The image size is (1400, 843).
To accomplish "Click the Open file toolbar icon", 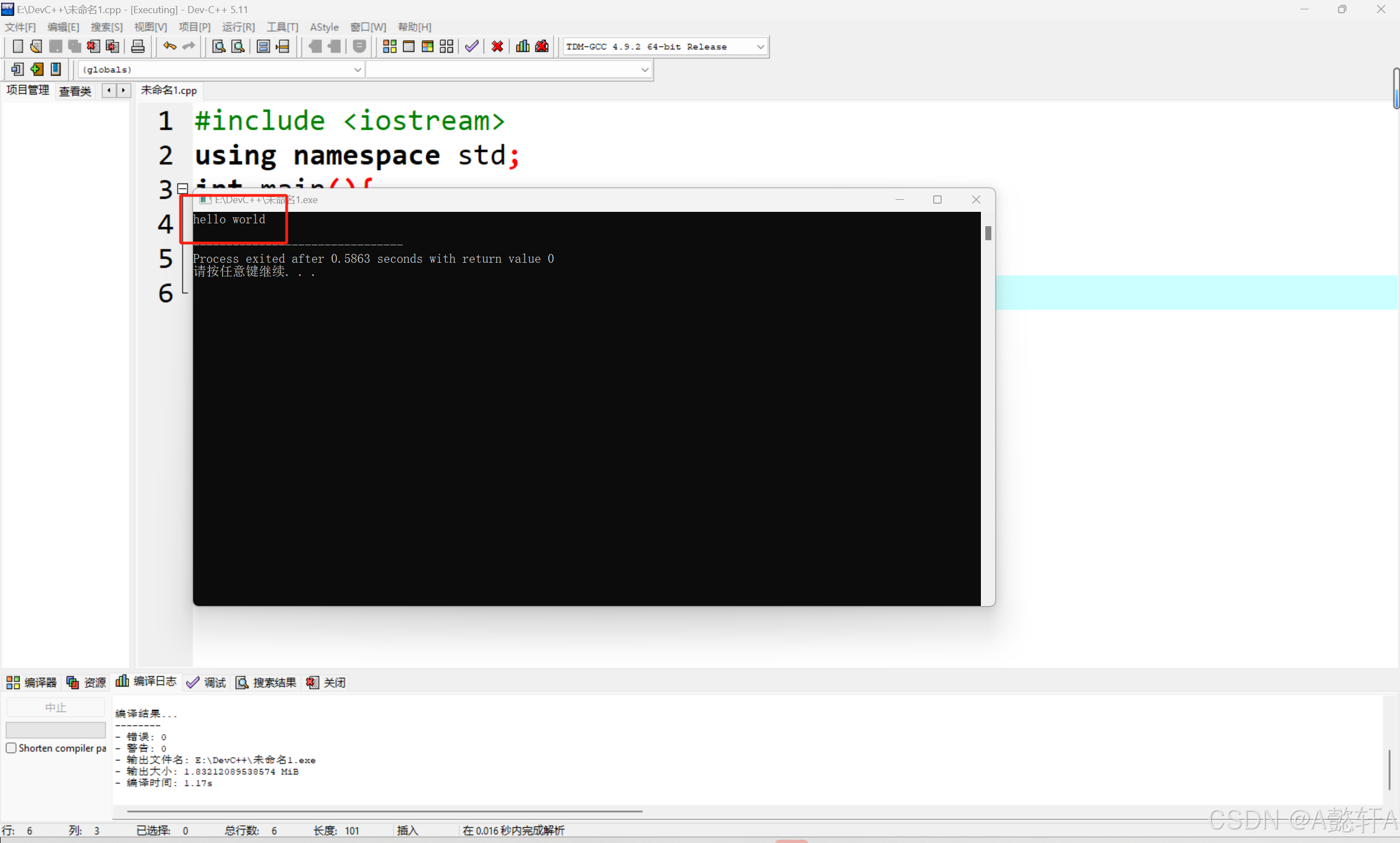I will coord(36,47).
